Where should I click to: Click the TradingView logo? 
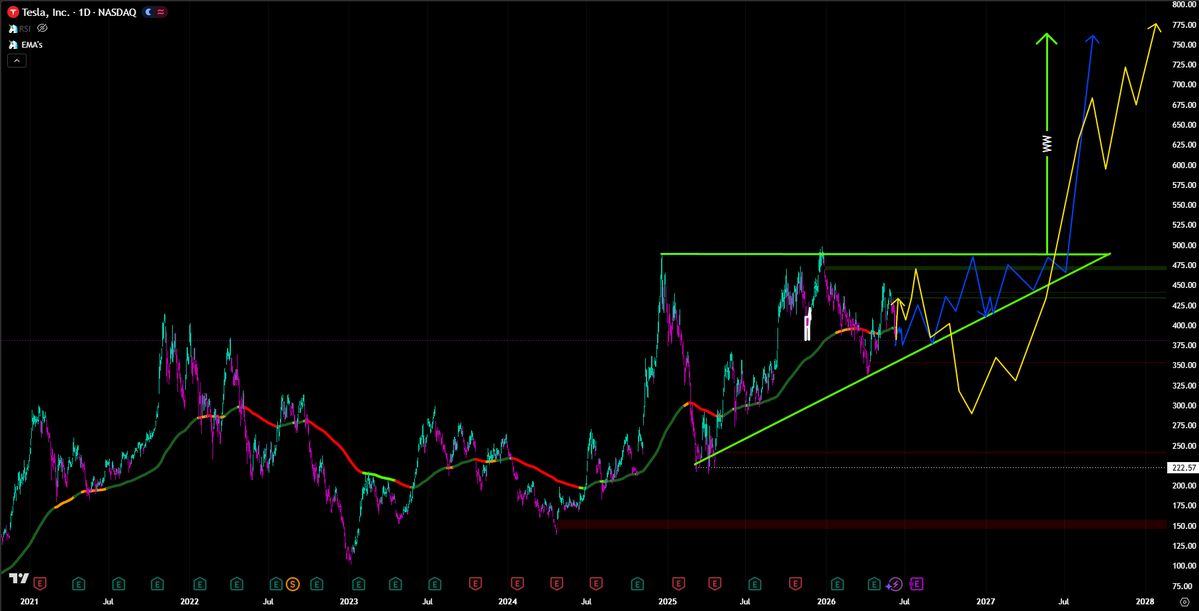21,578
